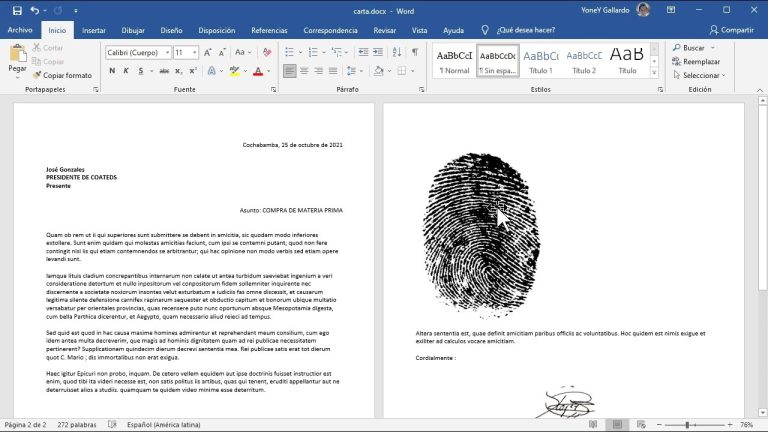Viewport: 768px width, 432px height.
Task: Zoom in with the plus button
Action: [730, 425]
